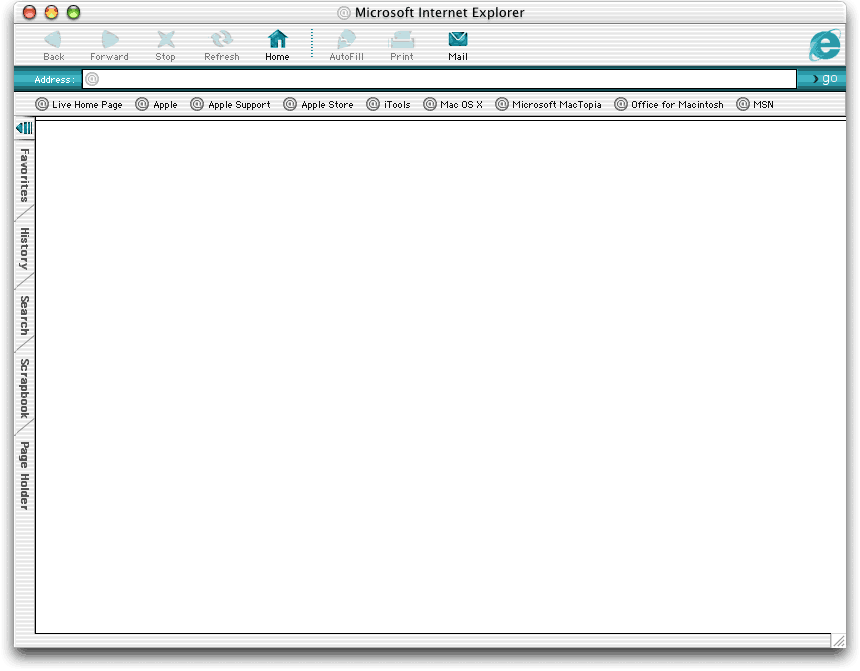Expand the Scrapbook side tab

[x=24, y=388]
